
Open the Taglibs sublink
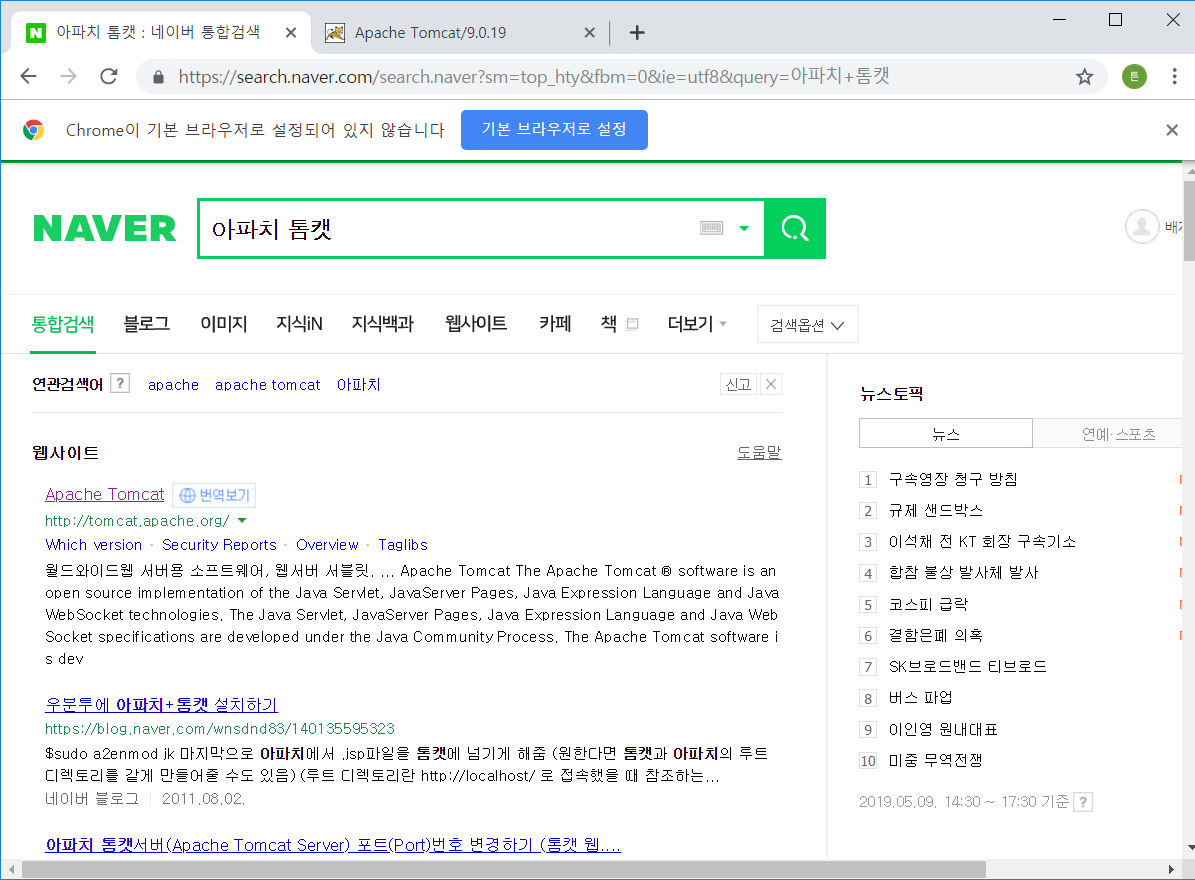[x=402, y=545]
